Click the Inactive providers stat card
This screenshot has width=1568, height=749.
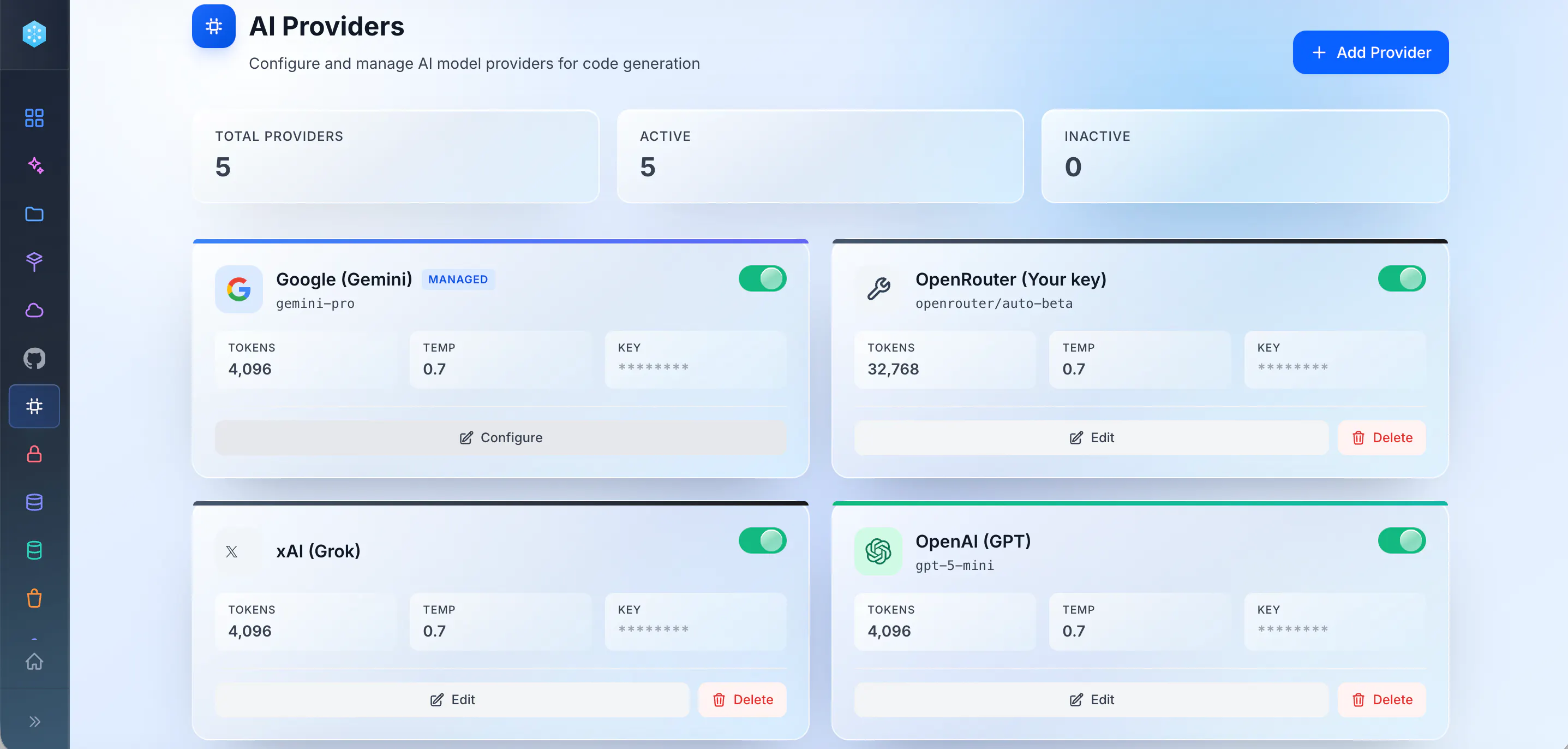1245,157
